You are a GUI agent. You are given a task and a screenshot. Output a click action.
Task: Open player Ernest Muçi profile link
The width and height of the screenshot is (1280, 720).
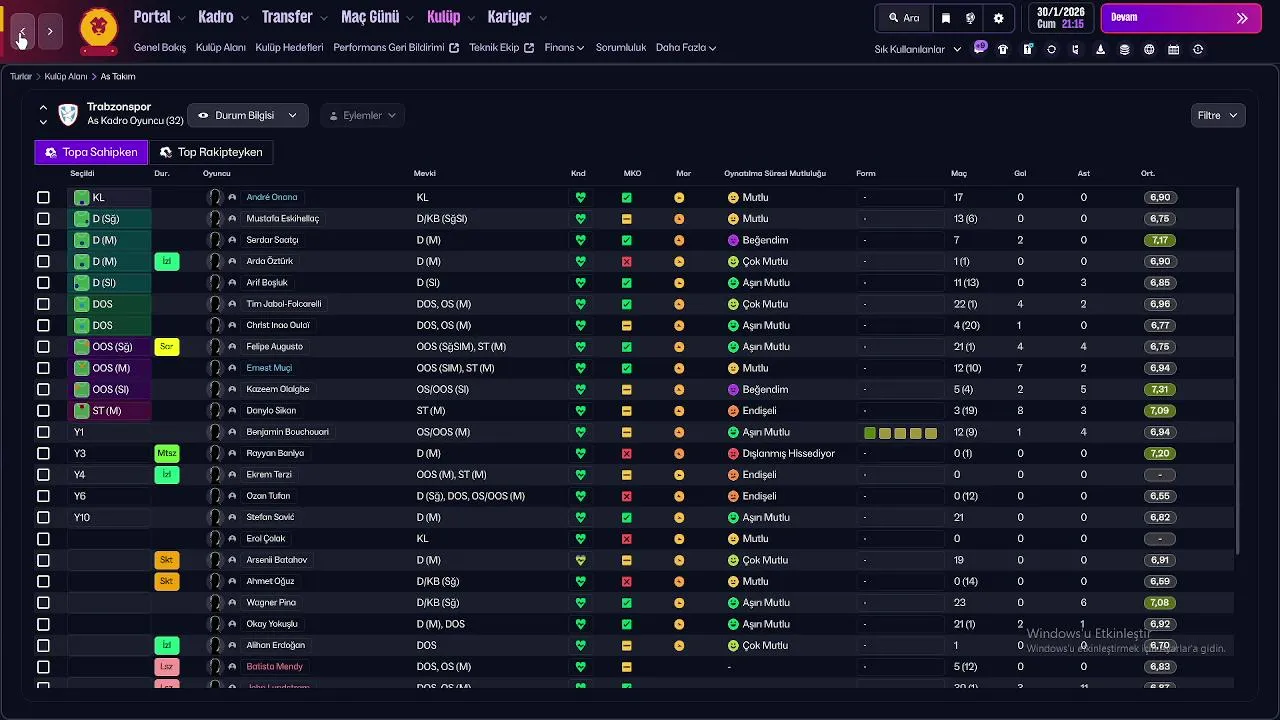[269, 368]
